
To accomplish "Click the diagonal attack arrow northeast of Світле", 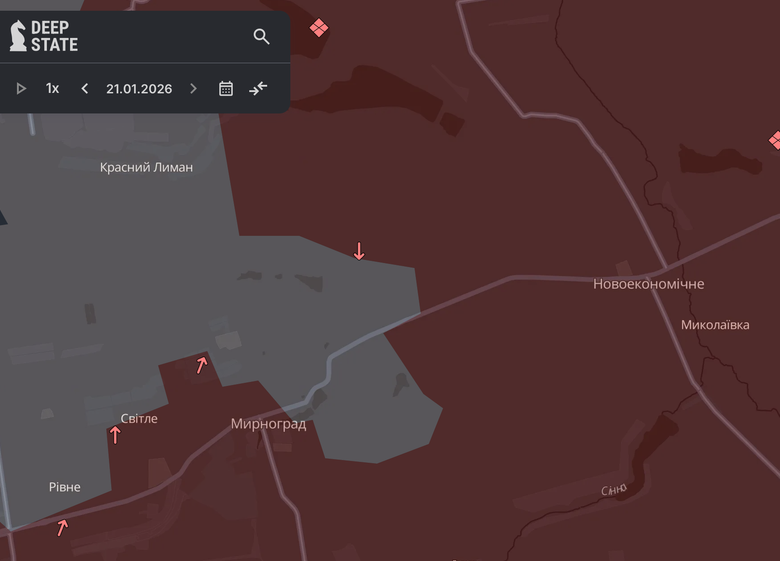I will point(202,365).
